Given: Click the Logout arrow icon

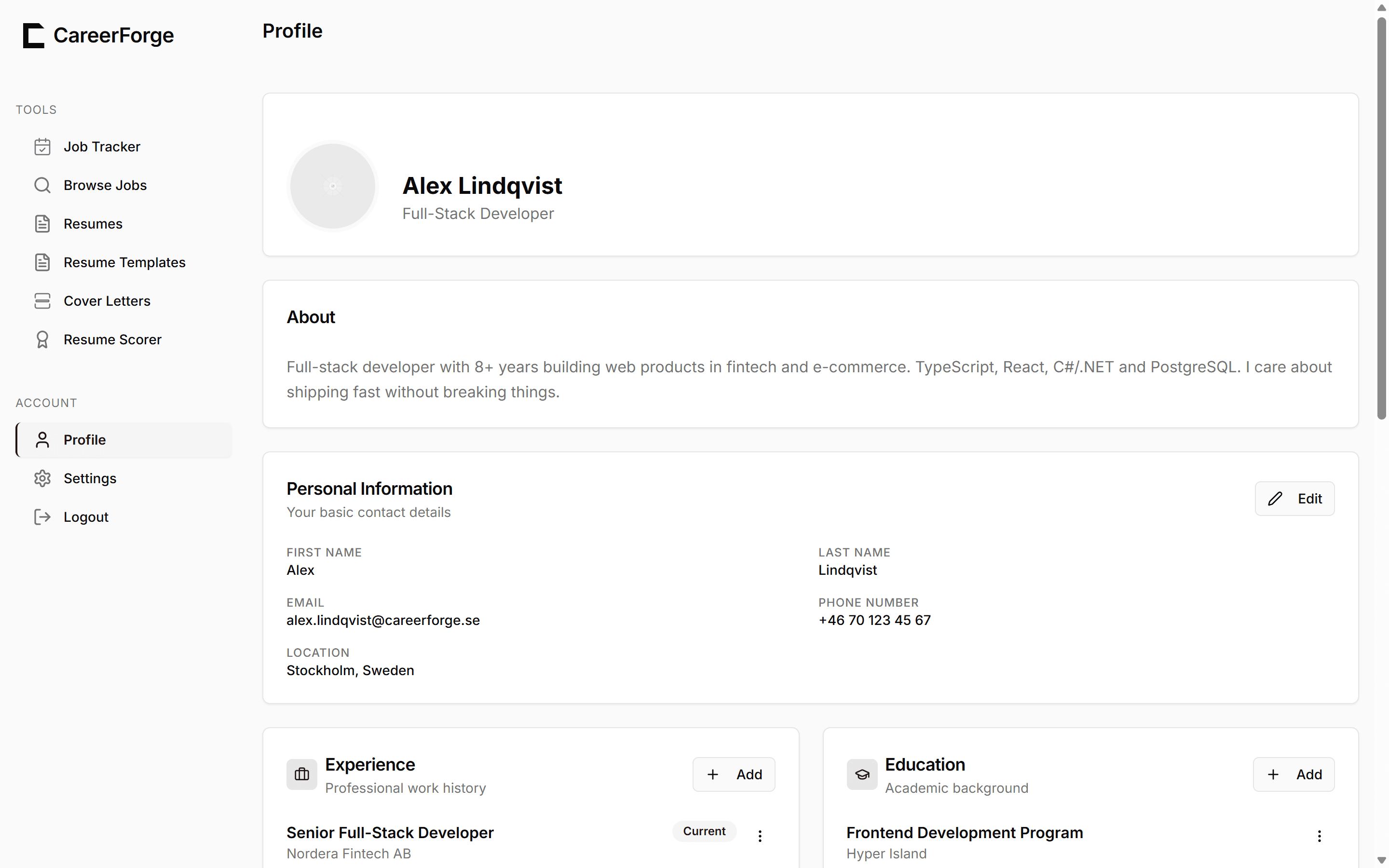Looking at the screenshot, I should [x=42, y=516].
